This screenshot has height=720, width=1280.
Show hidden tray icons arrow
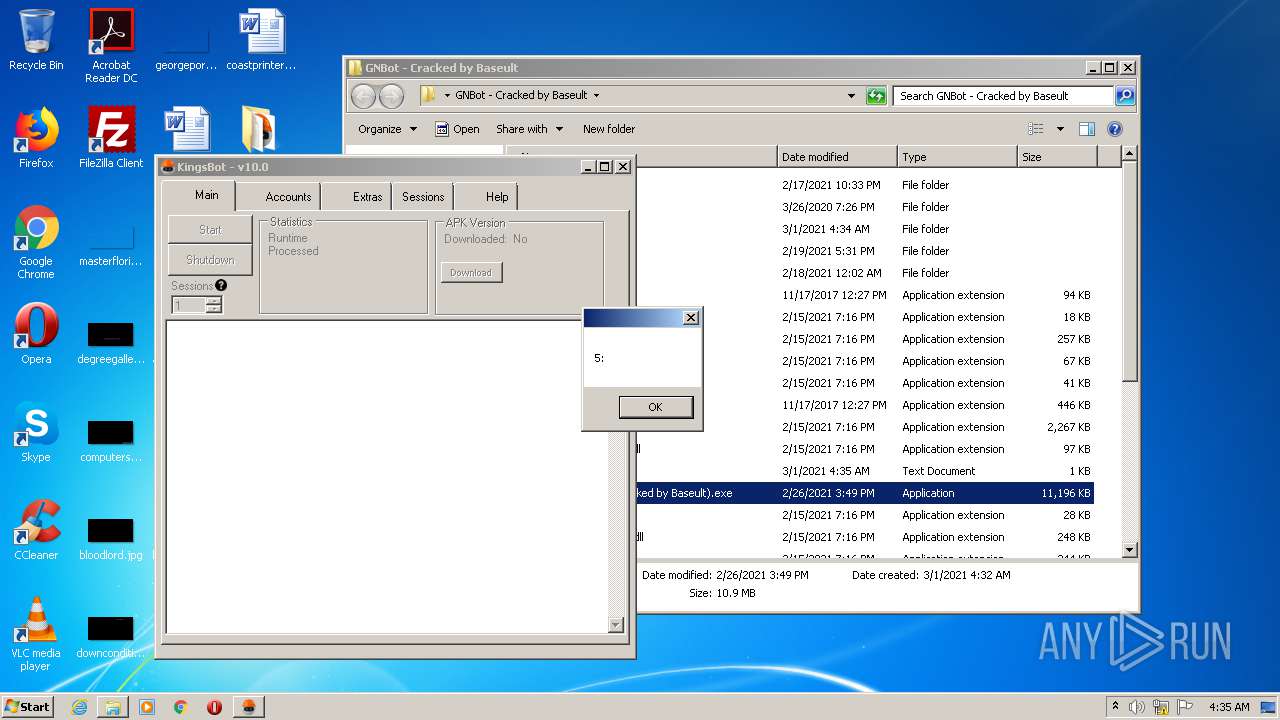[1115, 707]
